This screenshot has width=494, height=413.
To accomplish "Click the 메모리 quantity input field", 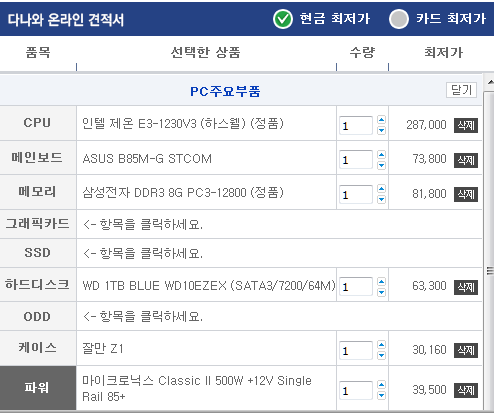I will (x=356, y=194).
